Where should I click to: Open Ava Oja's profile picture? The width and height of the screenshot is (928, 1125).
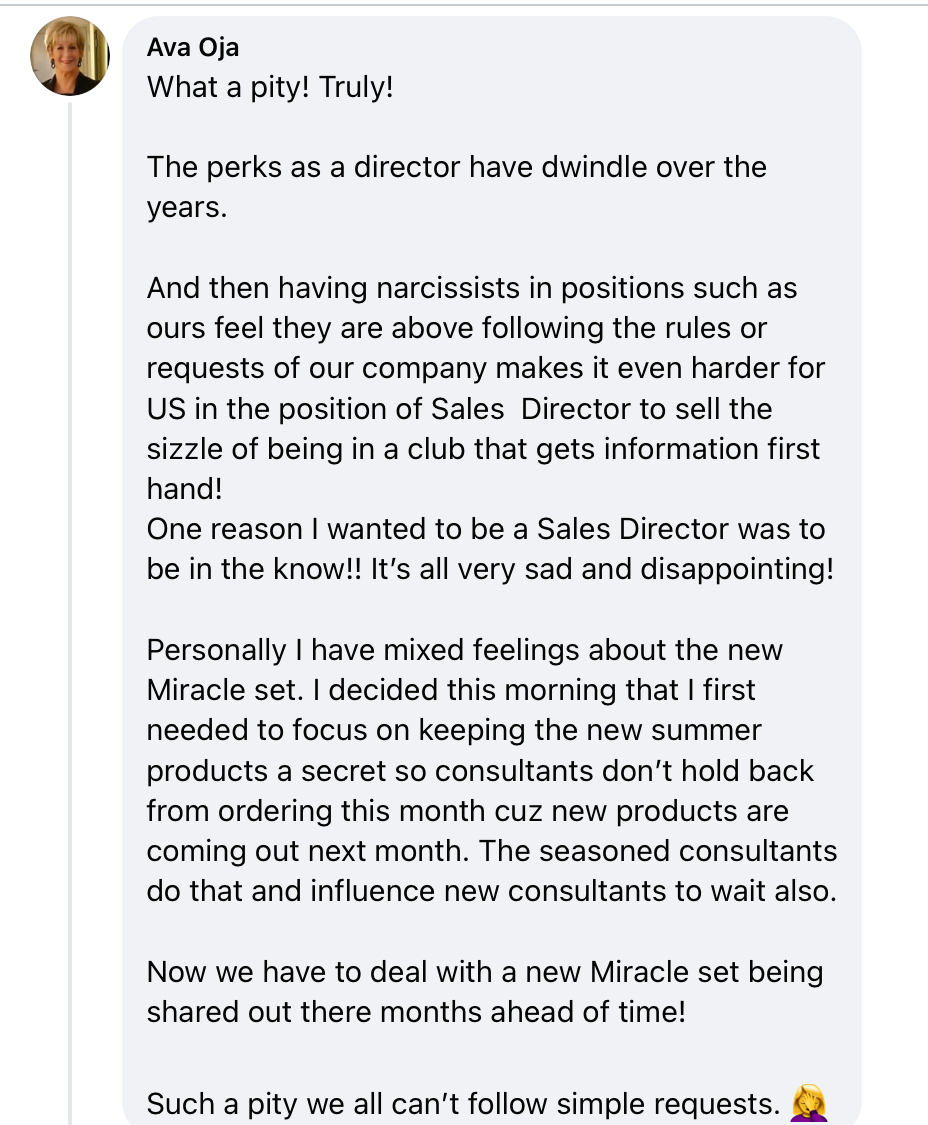click(70, 55)
